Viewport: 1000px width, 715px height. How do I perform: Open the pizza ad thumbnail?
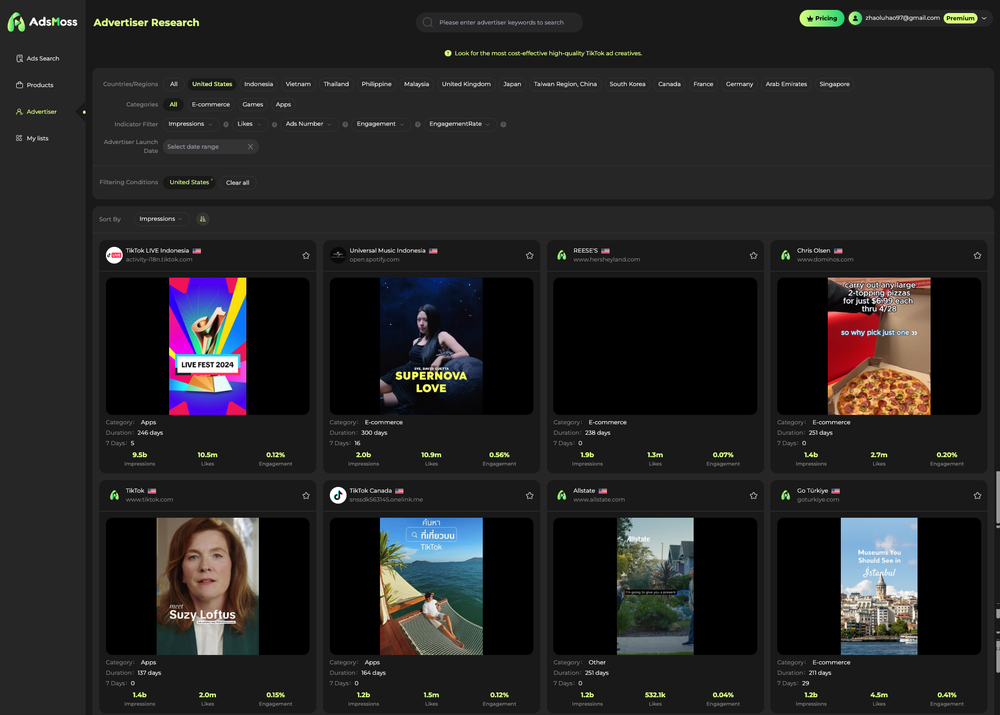(879, 346)
